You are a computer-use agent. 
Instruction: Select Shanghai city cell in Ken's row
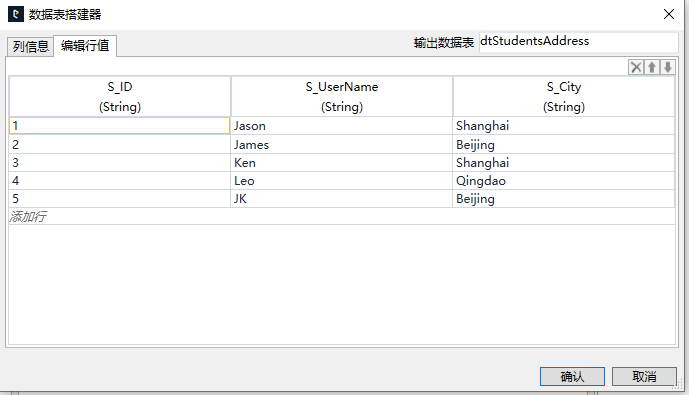coord(564,163)
